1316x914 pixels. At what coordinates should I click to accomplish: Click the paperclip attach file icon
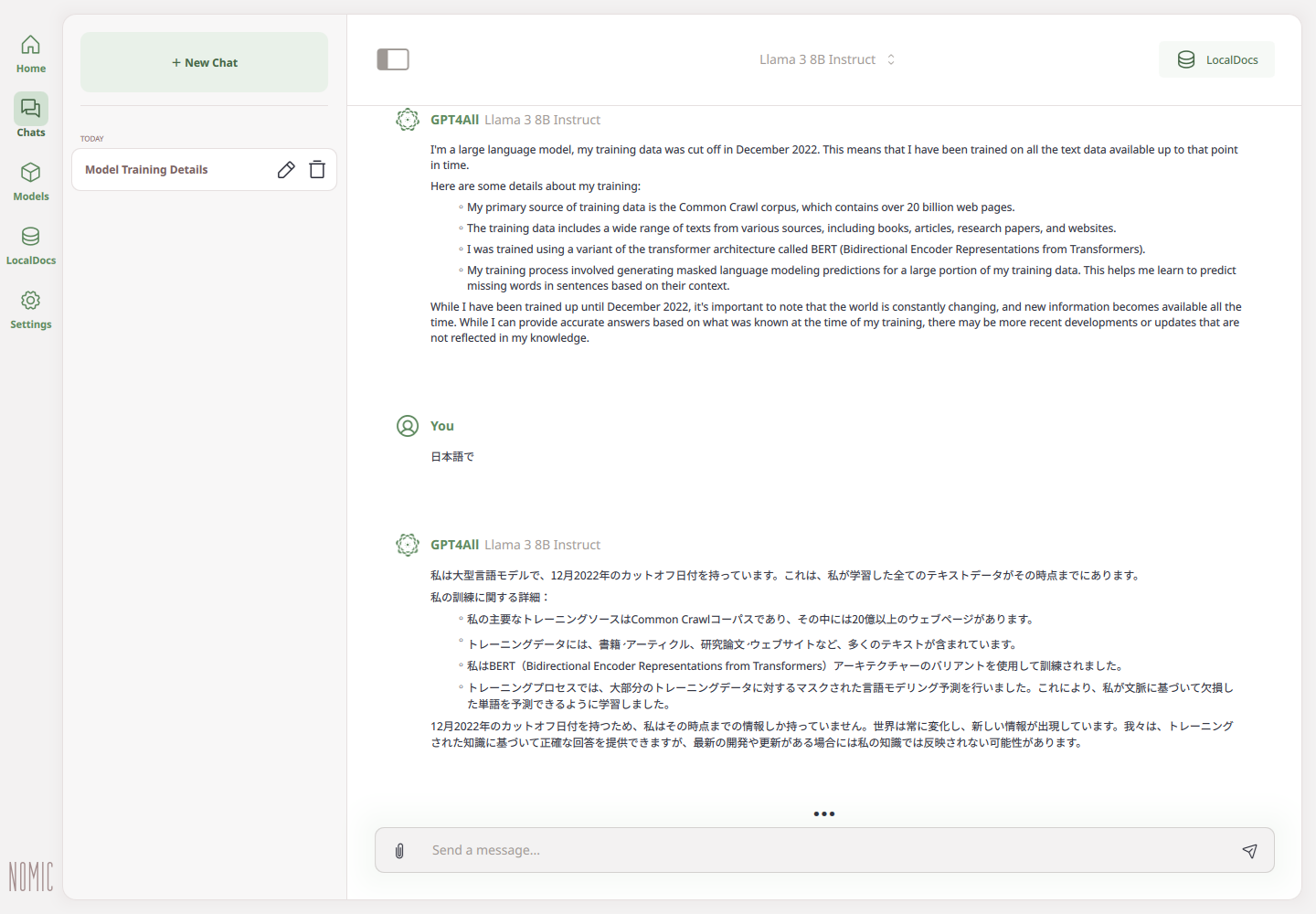coord(399,851)
